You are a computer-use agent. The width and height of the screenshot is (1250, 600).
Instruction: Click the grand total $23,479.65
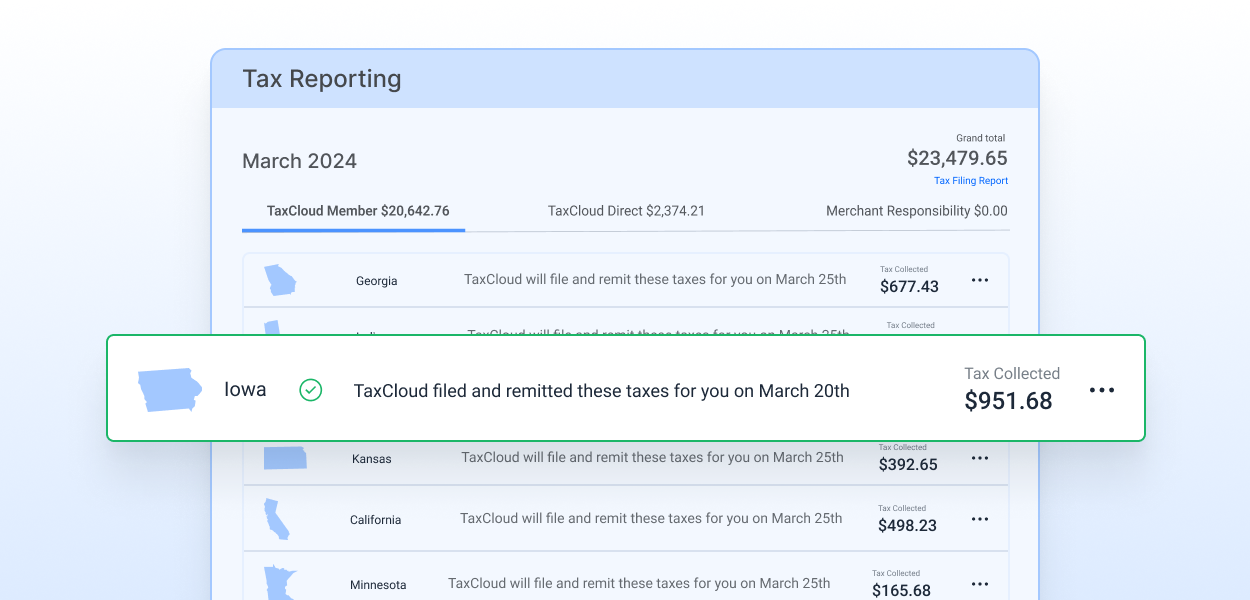tap(957, 158)
